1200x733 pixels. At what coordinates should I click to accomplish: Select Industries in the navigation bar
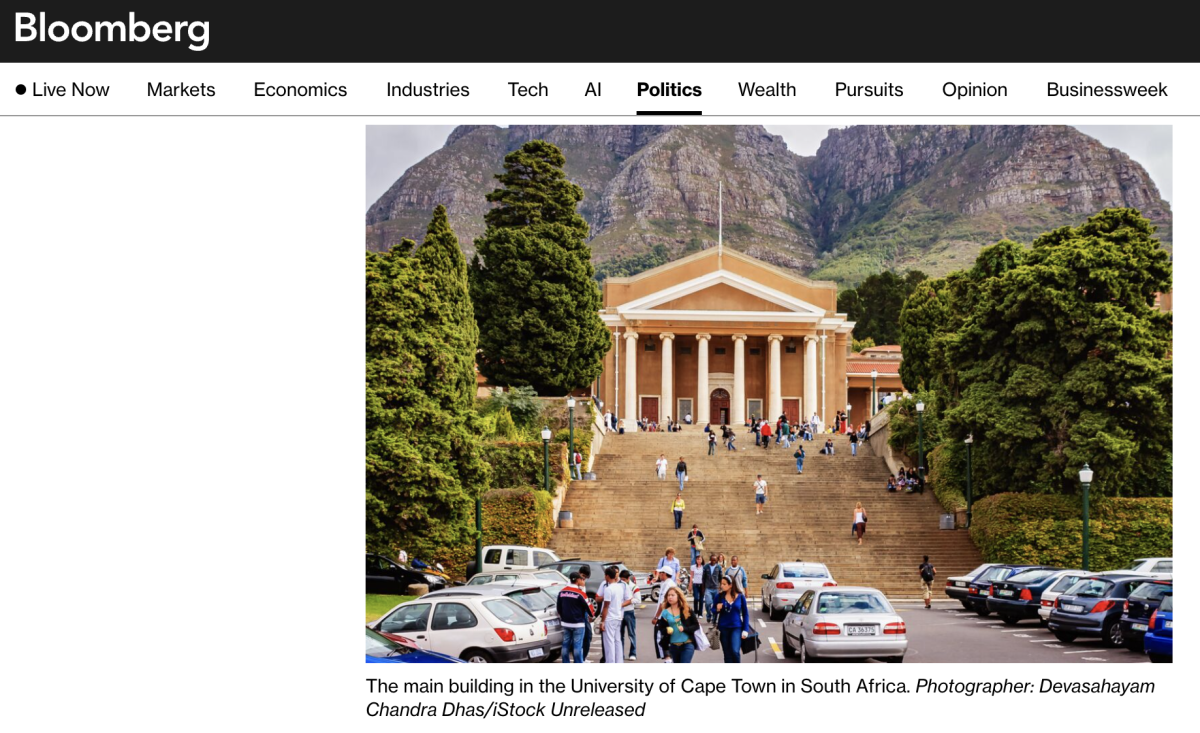(428, 90)
